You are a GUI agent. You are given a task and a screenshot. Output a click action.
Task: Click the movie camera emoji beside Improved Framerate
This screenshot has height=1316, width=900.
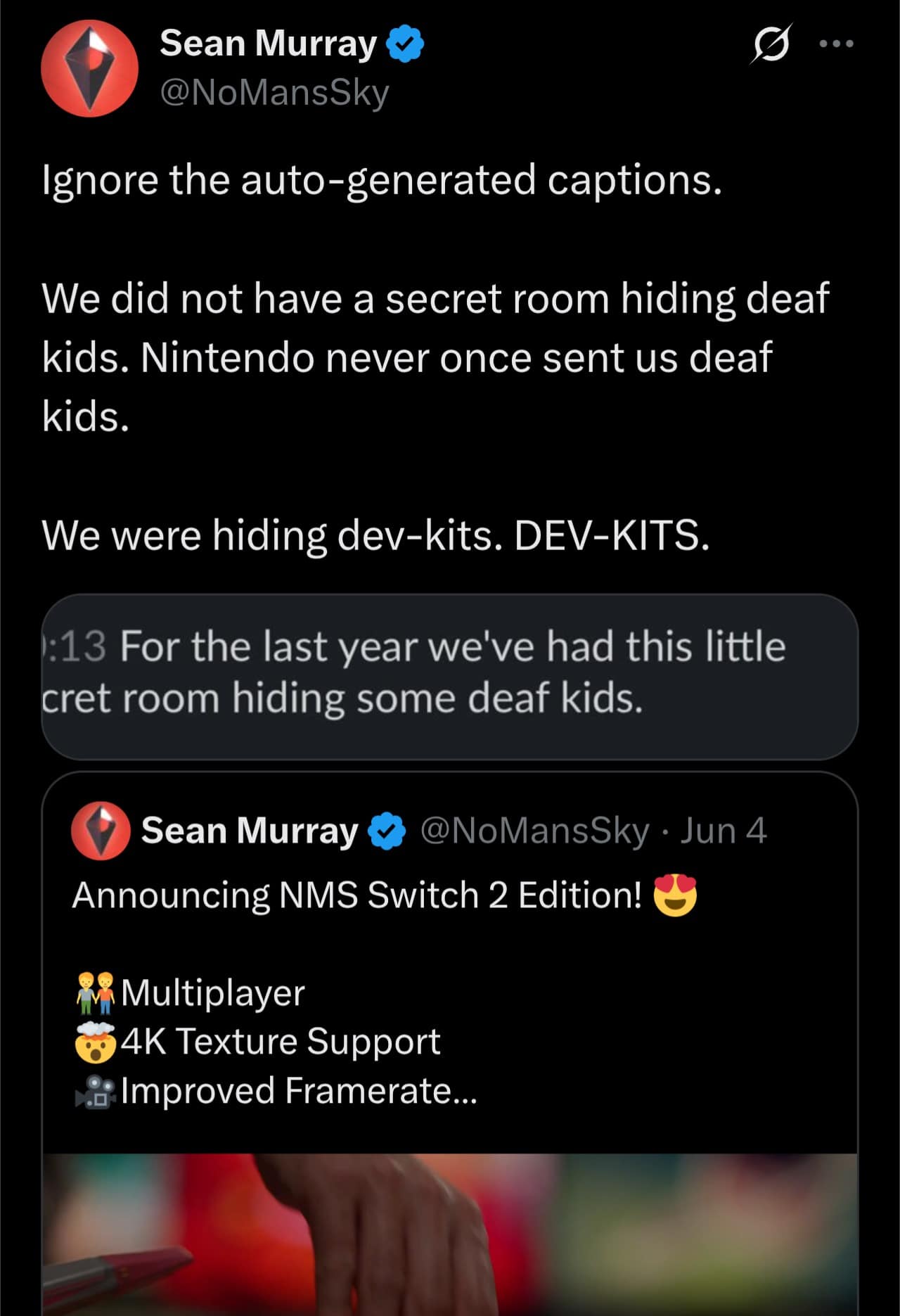[x=95, y=1091]
